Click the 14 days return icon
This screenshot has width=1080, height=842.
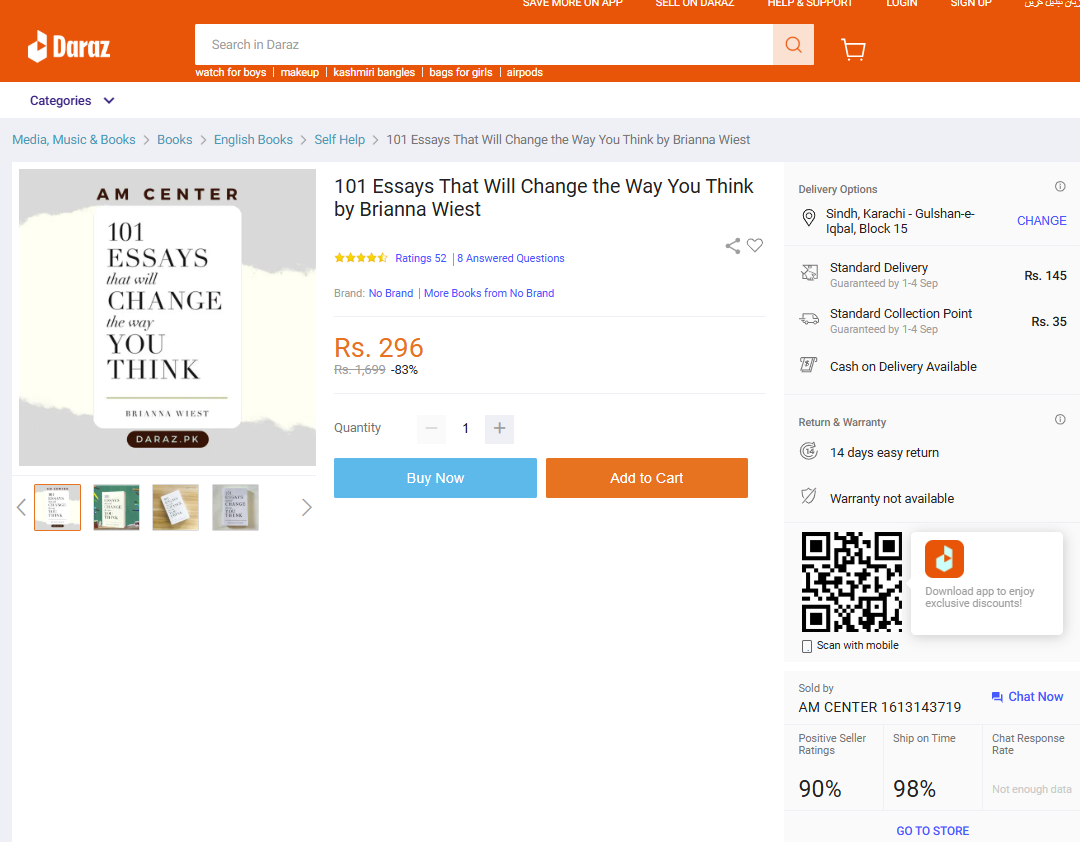(x=809, y=451)
